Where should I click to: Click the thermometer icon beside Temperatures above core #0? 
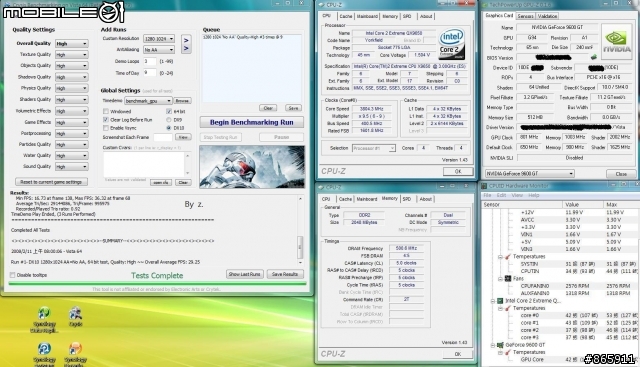coord(508,308)
